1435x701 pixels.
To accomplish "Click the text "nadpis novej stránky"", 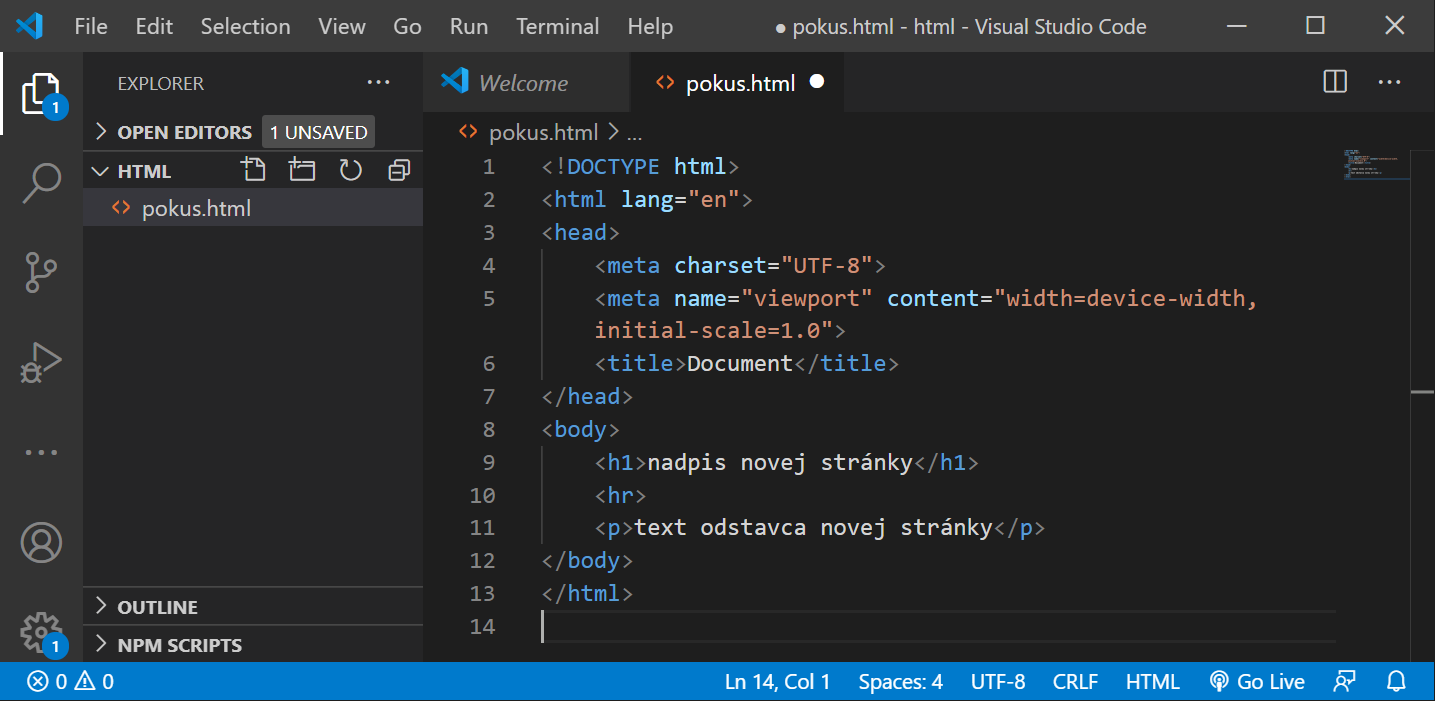I will pyautogui.click(x=780, y=462).
